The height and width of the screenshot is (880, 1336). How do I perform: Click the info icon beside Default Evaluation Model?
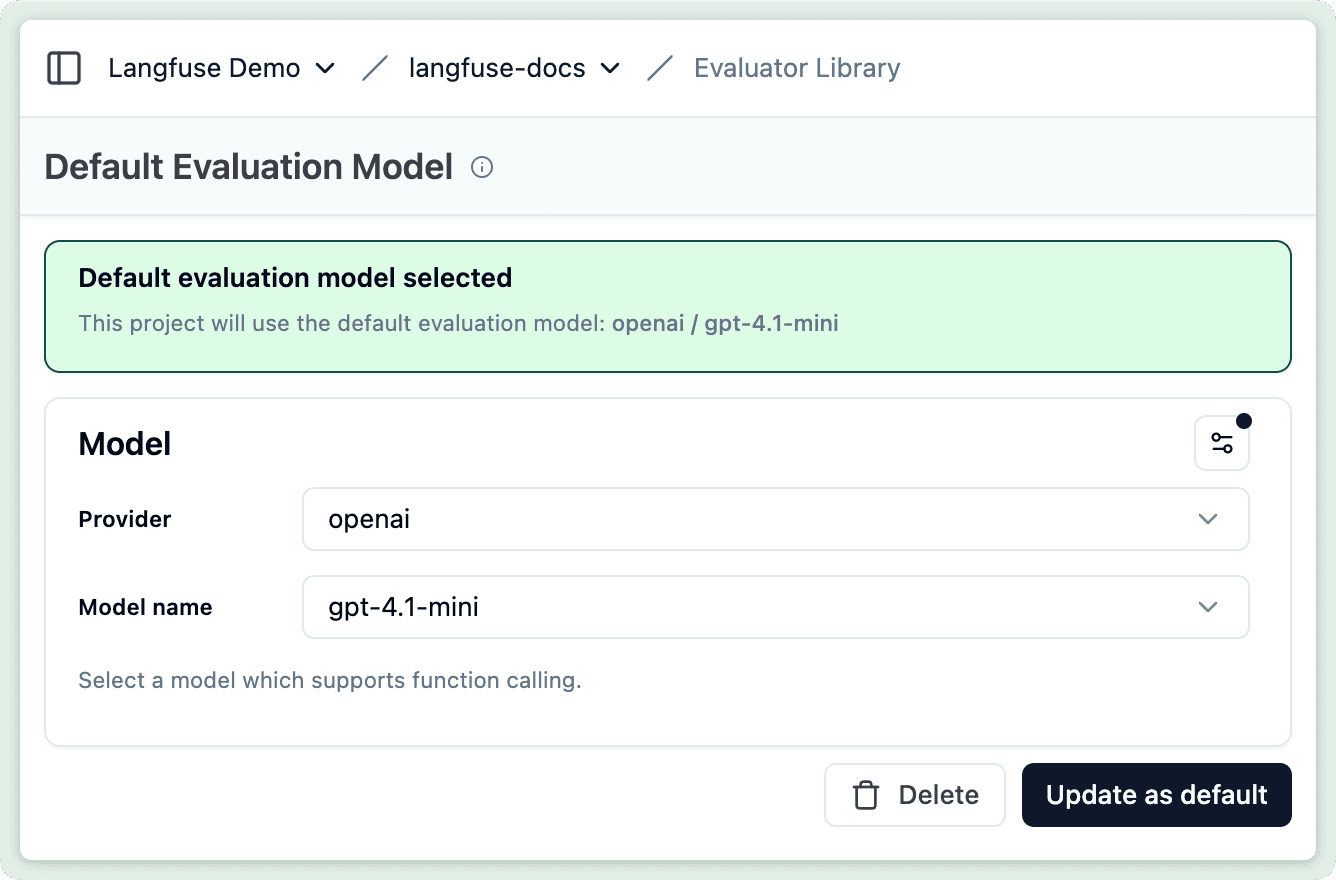(x=482, y=167)
